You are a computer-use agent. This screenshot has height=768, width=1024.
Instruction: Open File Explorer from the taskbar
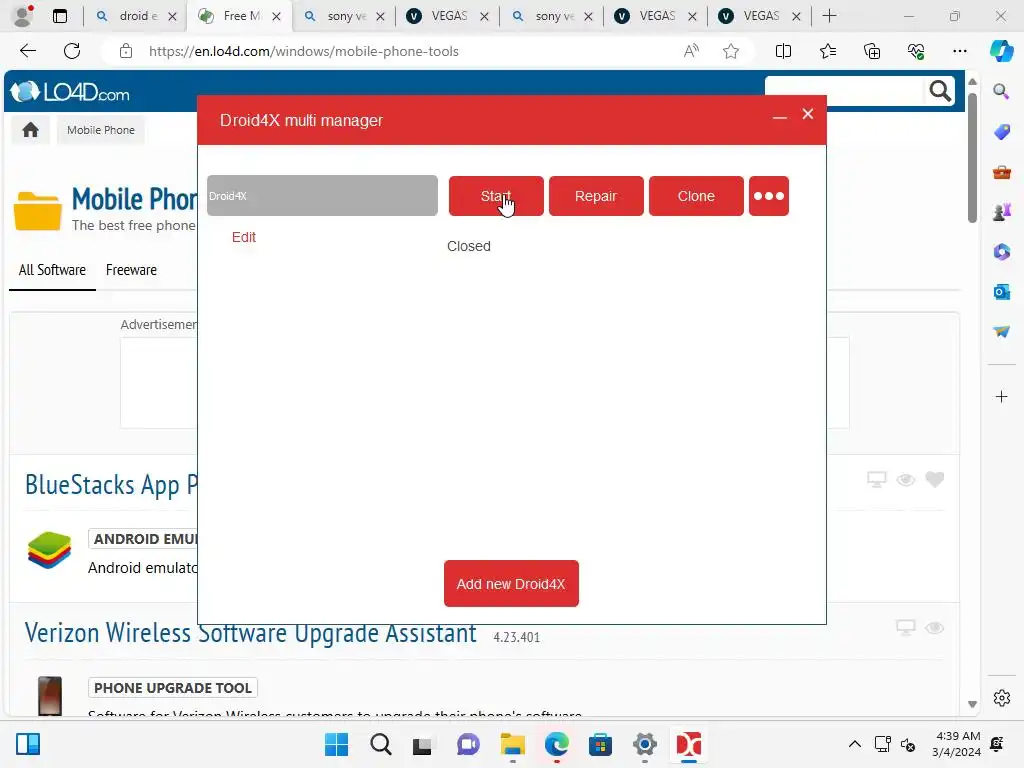tap(513, 744)
